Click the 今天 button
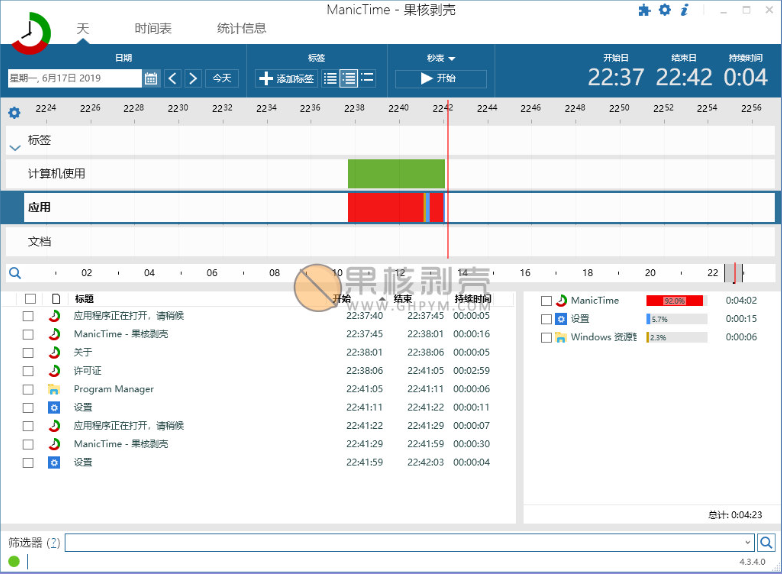The height and width of the screenshot is (574, 782). click(222, 78)
